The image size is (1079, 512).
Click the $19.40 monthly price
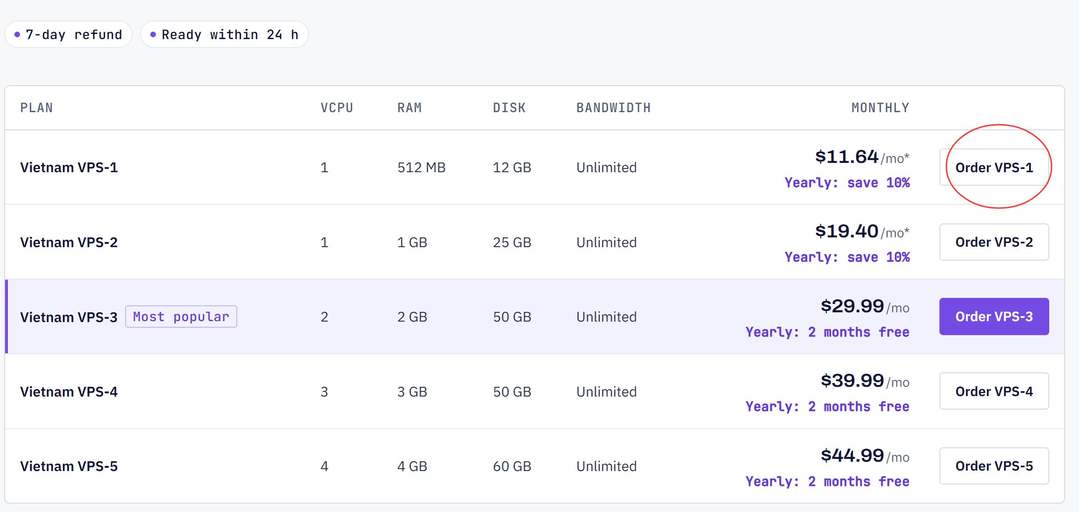pos(846,231)
